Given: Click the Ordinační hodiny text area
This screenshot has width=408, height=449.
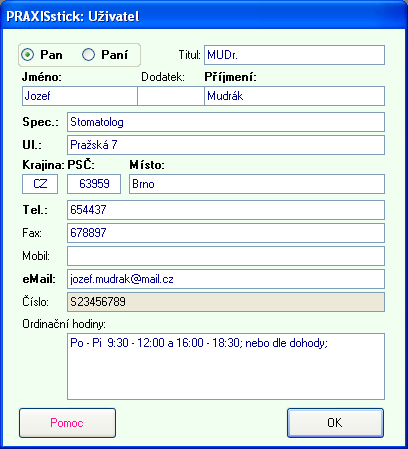Looking at the screenshot, I should [x=226, y=366].
